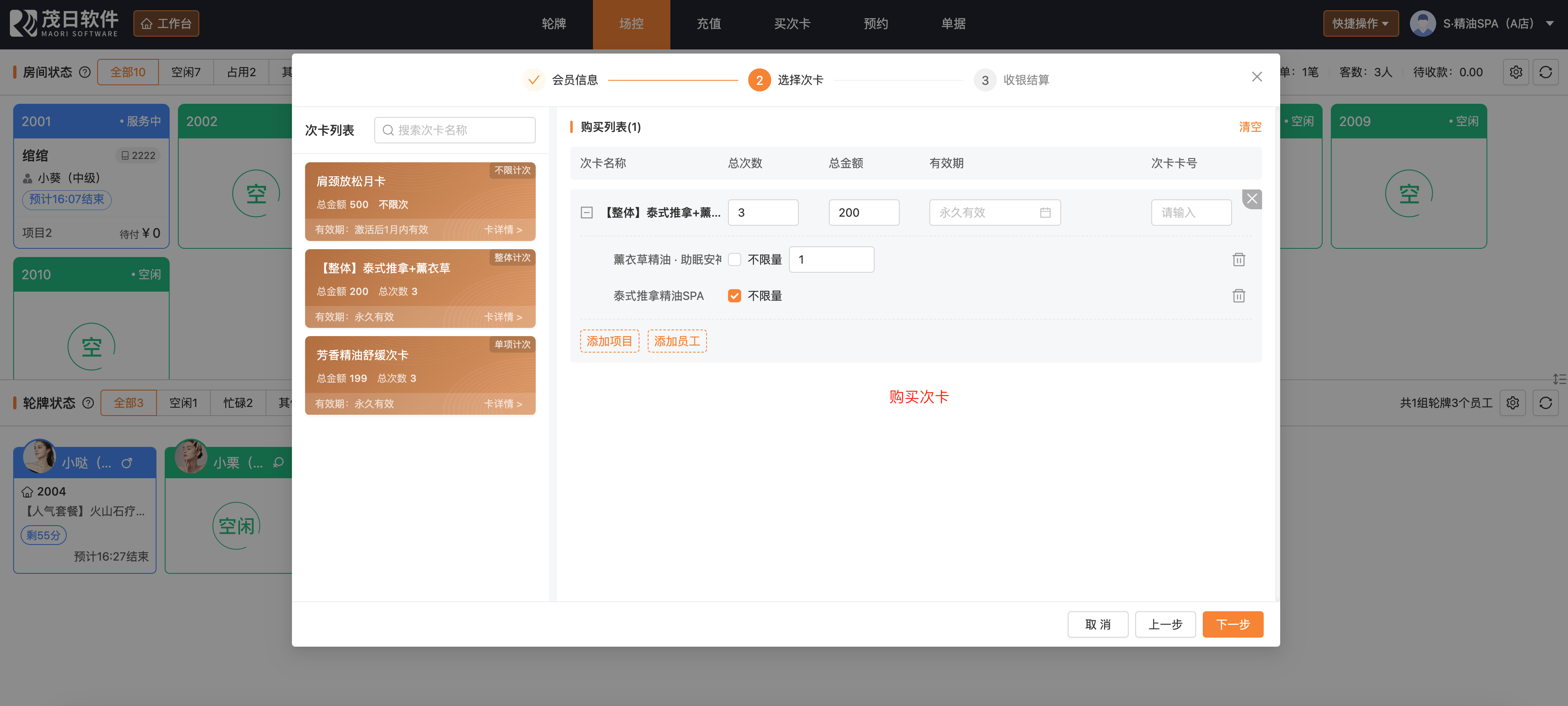Switch to the 充值 top tab
Image resolution: width=1568 pixels, height=706 pixels.
click(709, 24)
